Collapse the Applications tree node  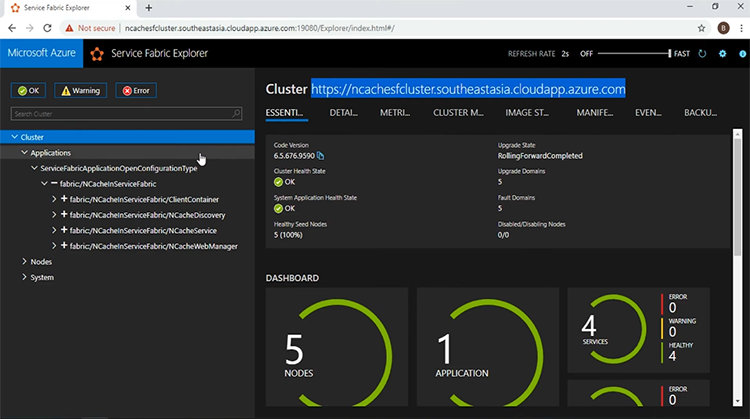point(24,153)
